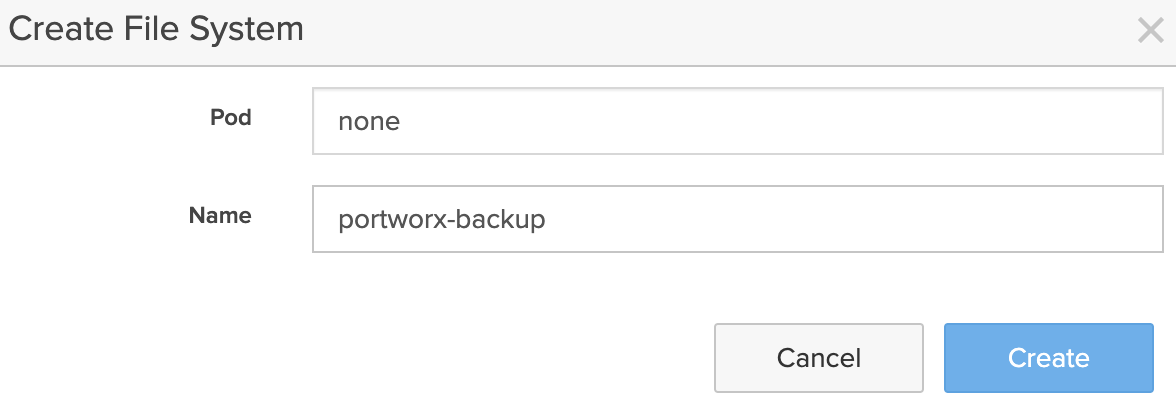
Task: Close the Create File System dialog
Action: (1151, 31)
